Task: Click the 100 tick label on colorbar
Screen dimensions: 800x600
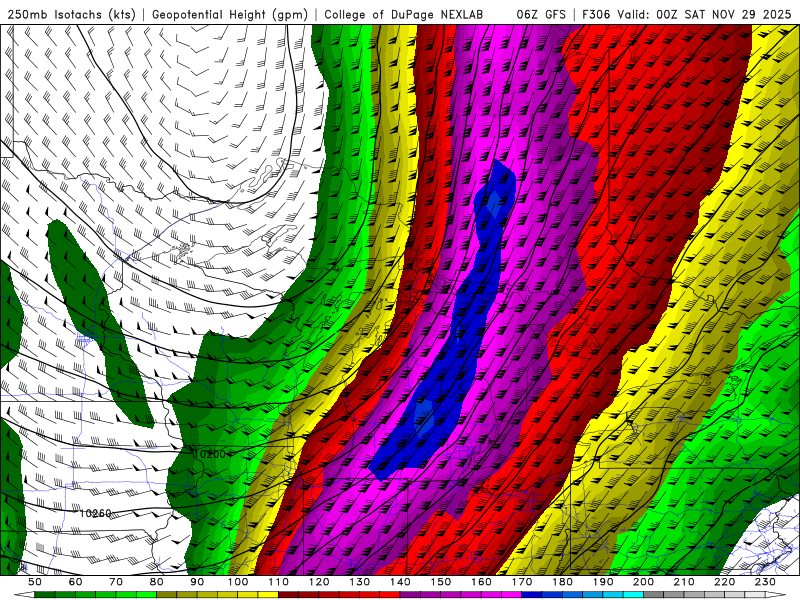Action: [238, 582]
